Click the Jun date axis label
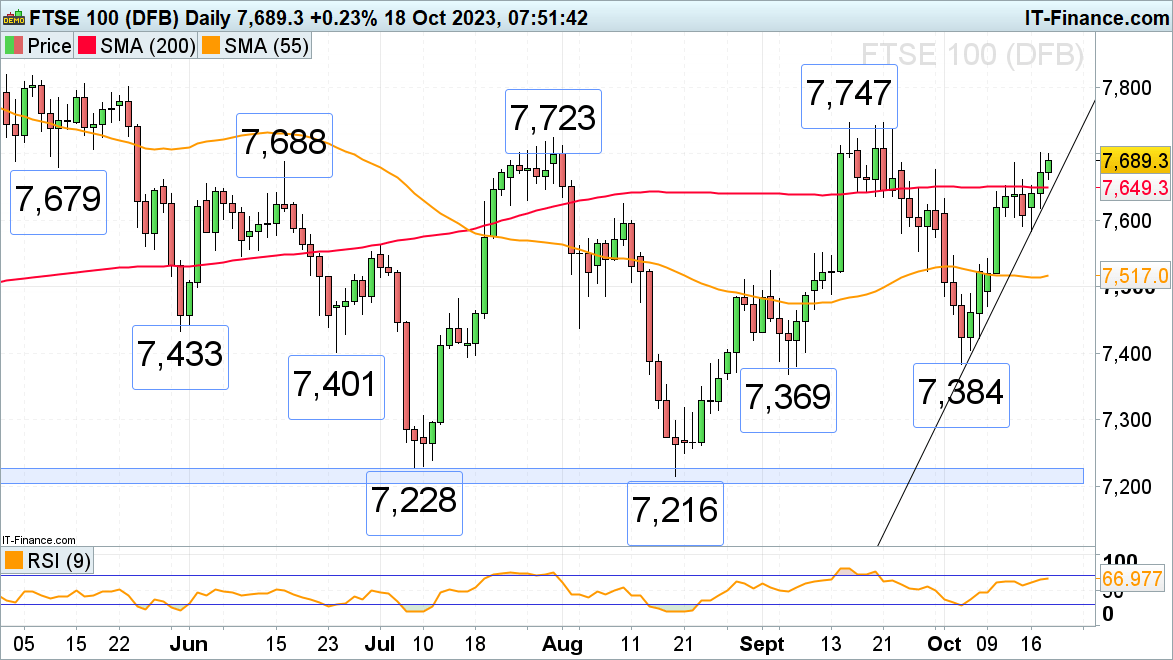The image size is (1173, 660). point(189,644)
